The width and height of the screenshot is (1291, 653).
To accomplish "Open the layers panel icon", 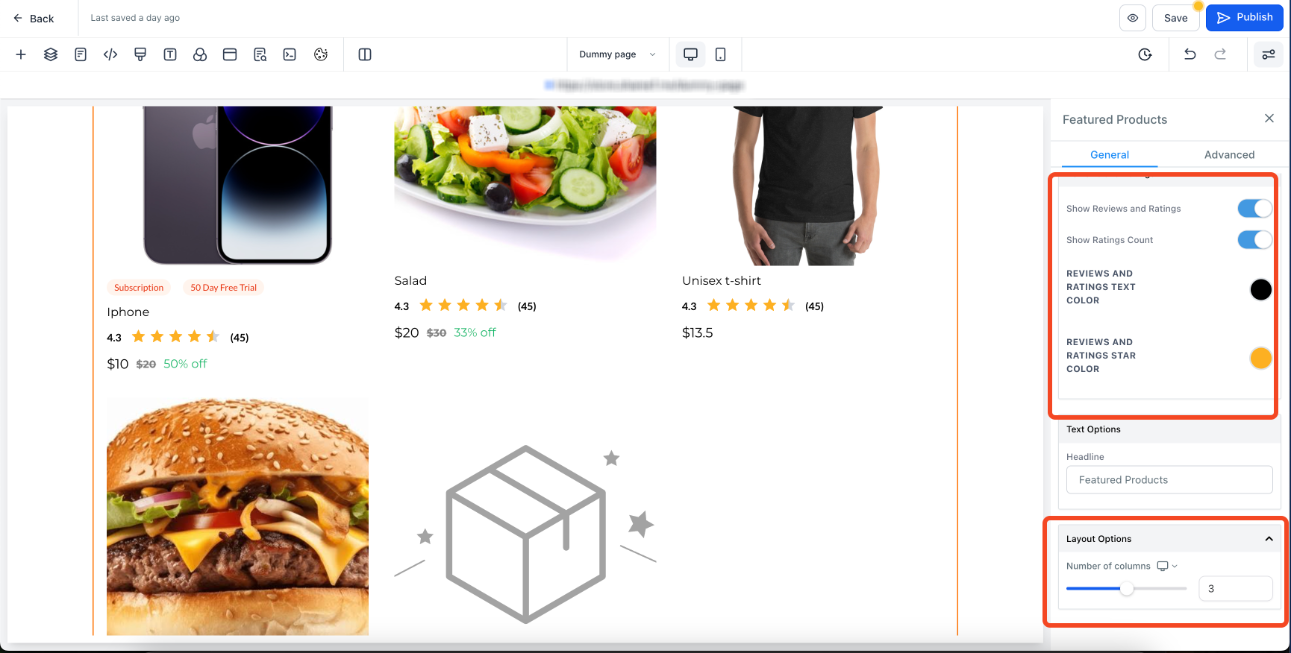I will pos(50,55).
